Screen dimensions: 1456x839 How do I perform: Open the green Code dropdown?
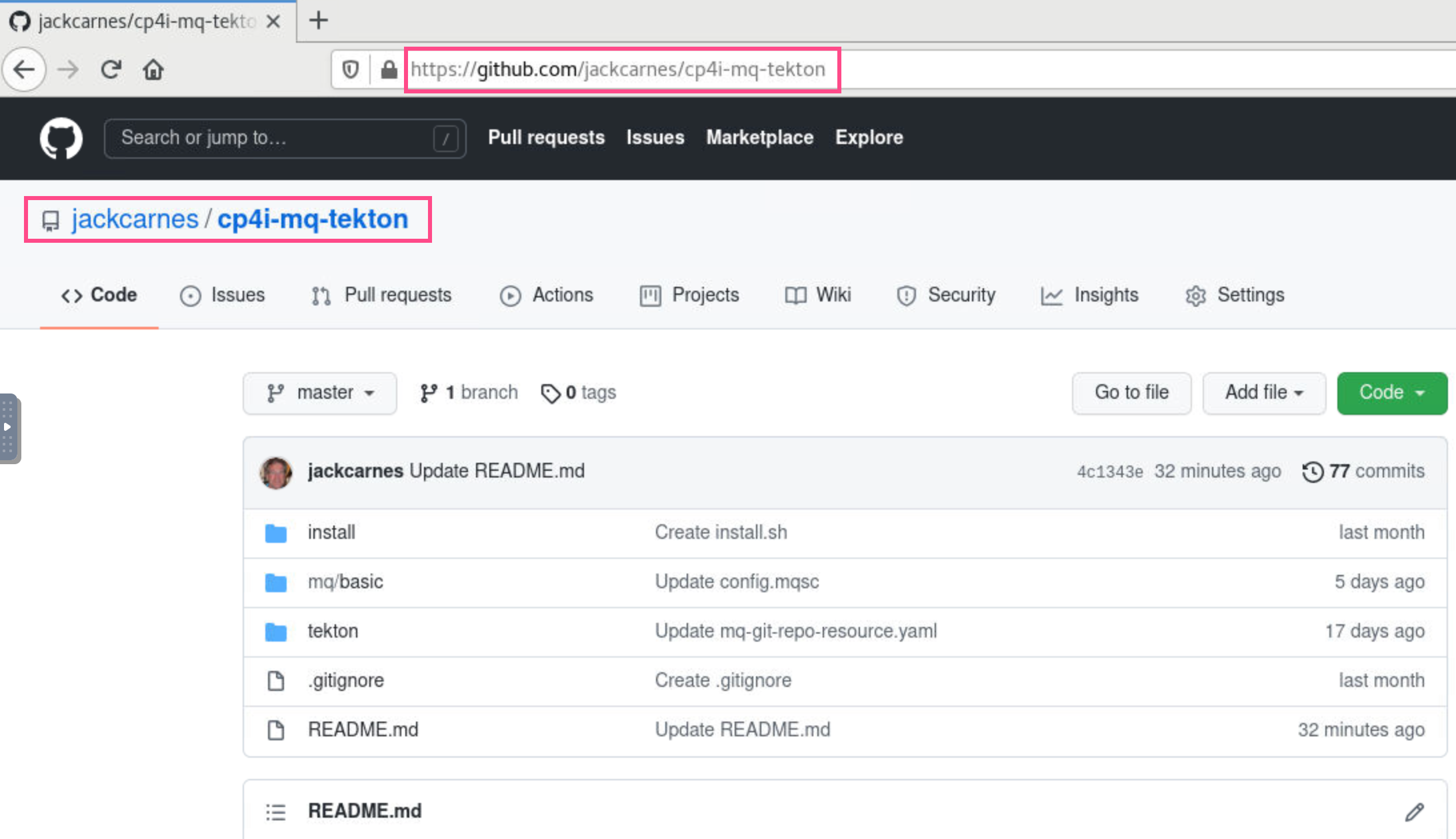1392,393
